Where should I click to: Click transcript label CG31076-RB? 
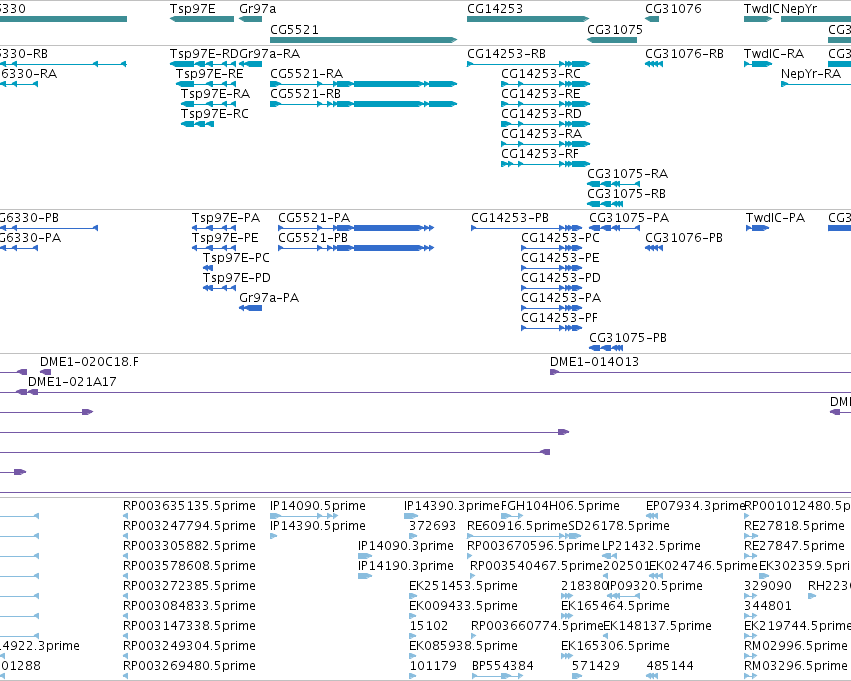(x=684, y=54)
